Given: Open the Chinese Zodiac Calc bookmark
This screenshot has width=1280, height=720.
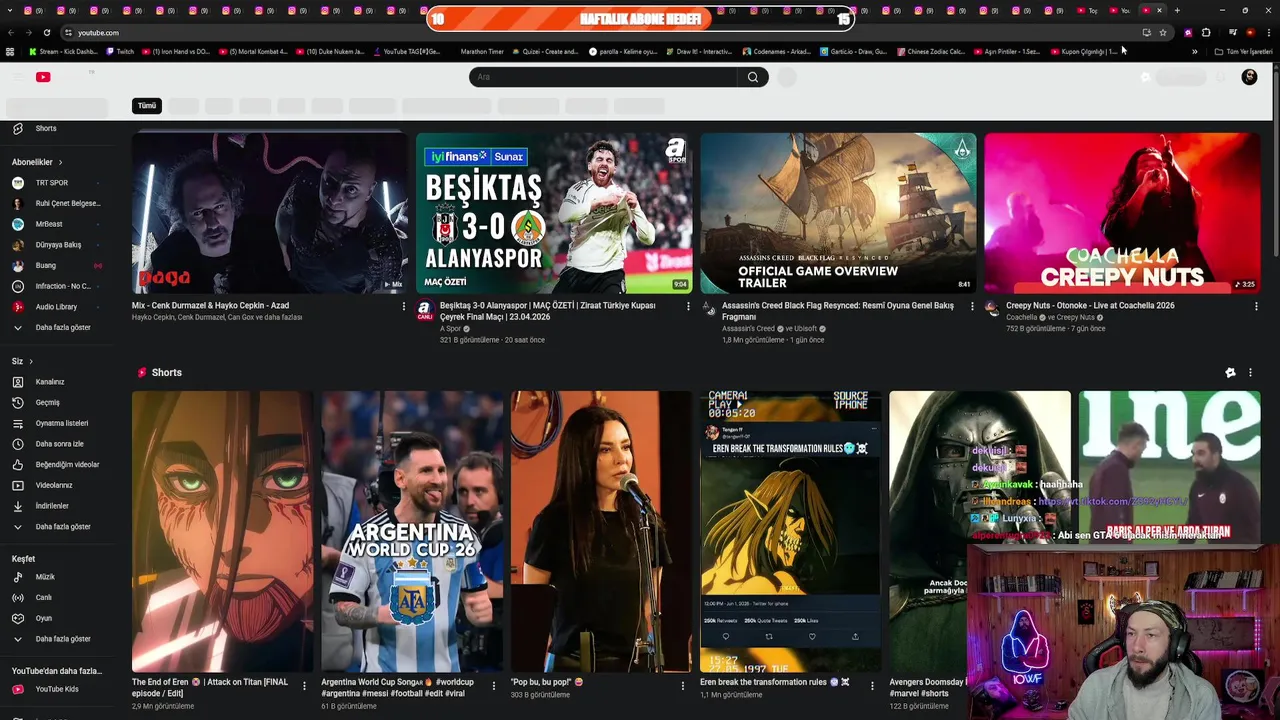Looking at the screenshot, I should pos(930,51).
